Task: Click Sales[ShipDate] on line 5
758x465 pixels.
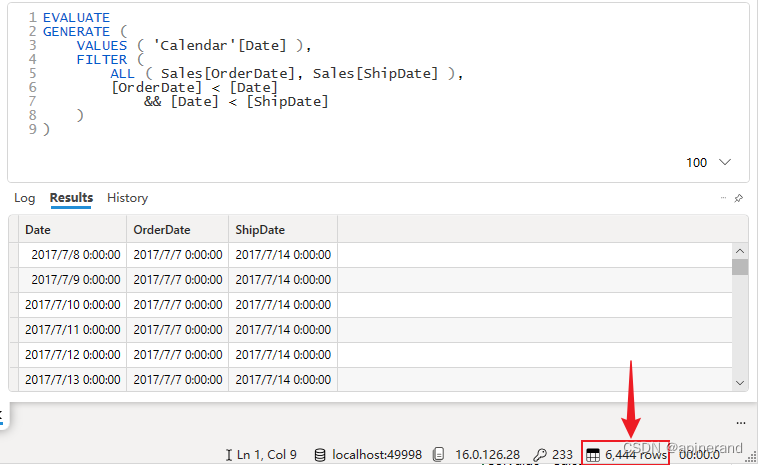Action: coord(376,74)
